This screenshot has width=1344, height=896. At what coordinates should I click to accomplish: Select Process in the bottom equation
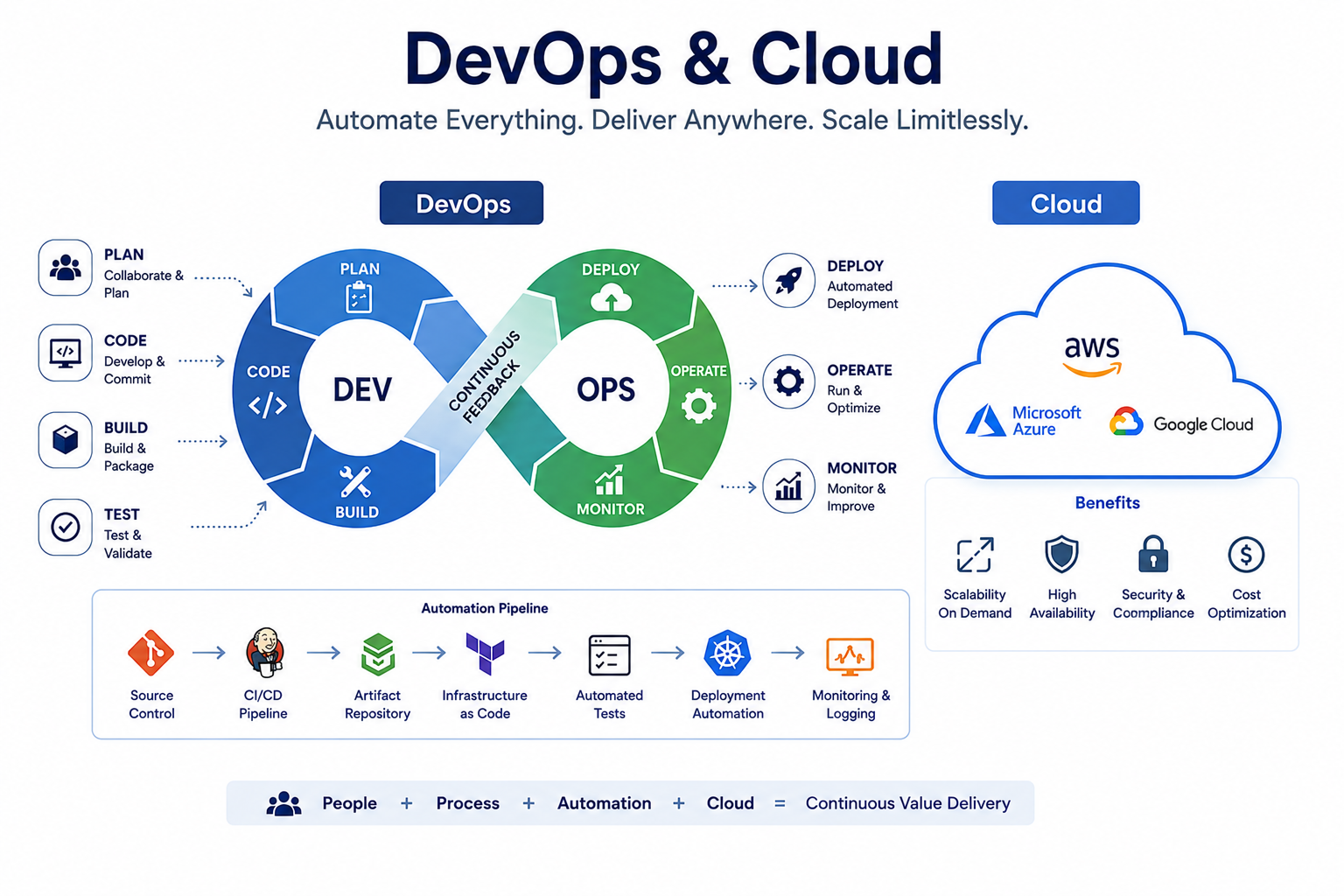pyautogui.click(x=468, y=803)
